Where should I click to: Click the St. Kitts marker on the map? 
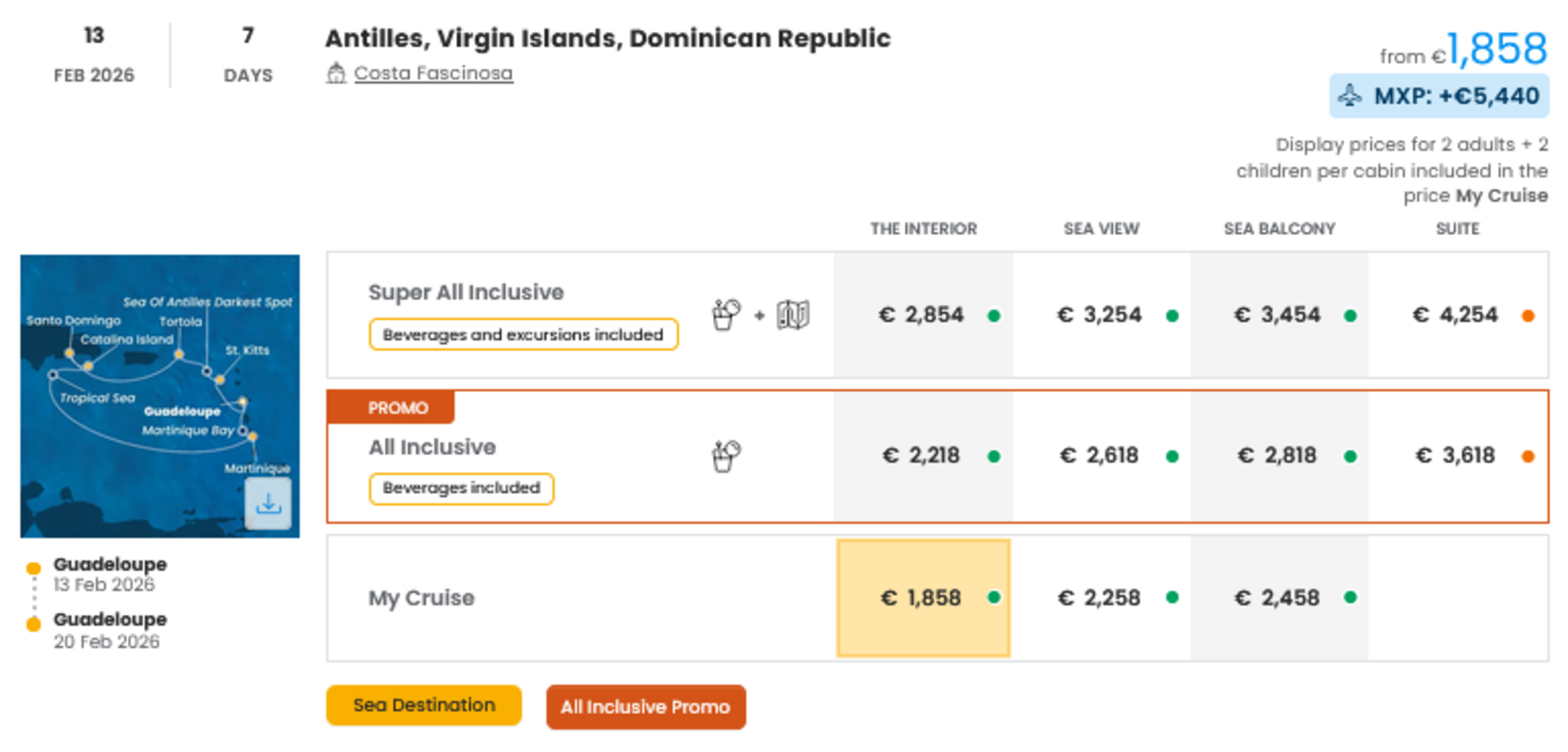pos(220,378)
